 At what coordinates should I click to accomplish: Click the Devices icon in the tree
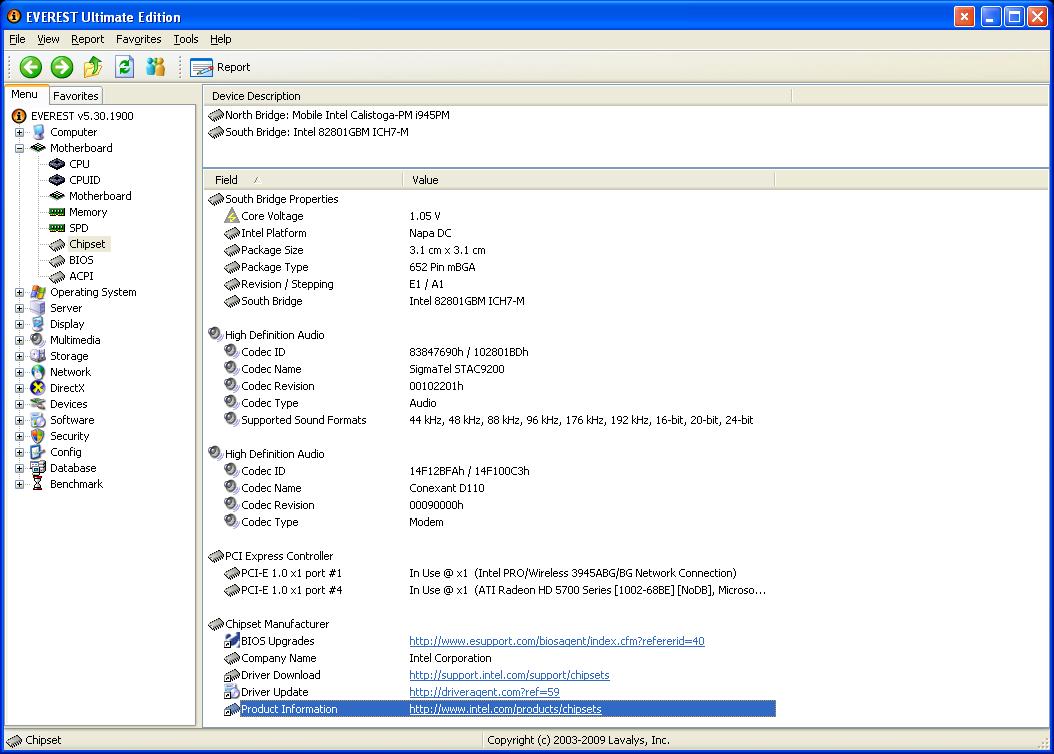click(38, 405)
